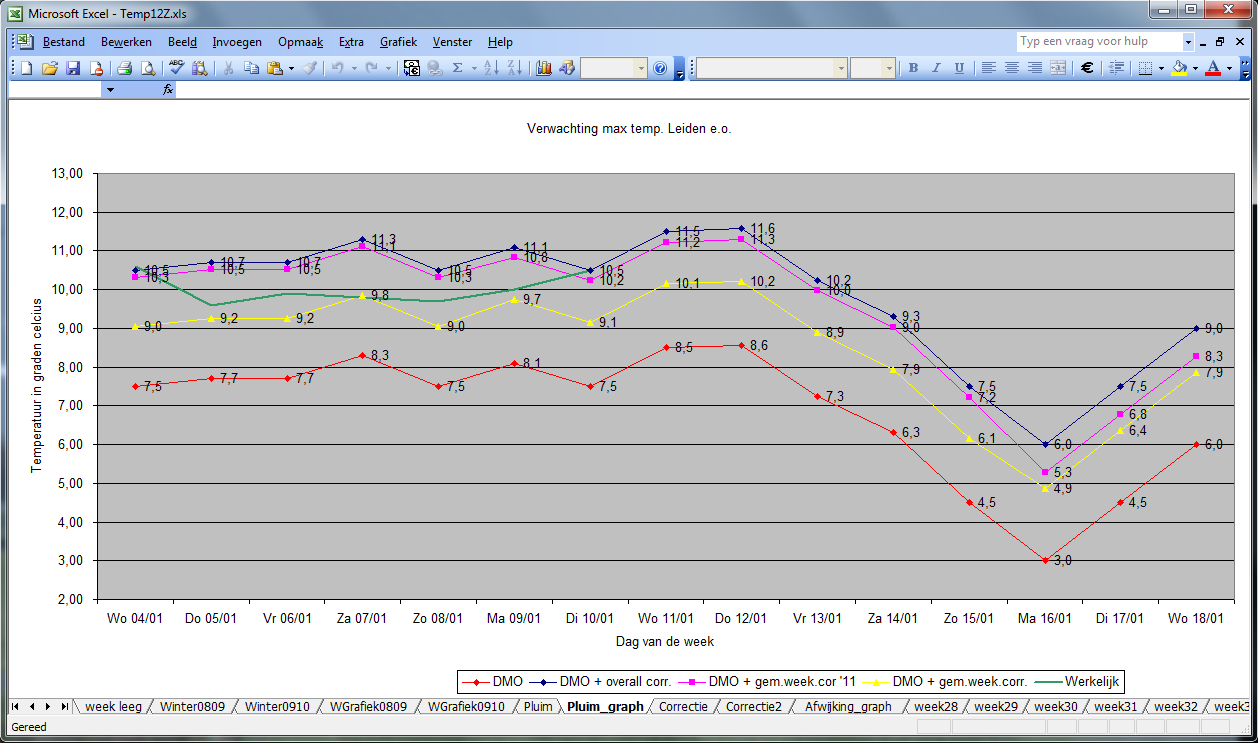The image size is (1258, 743).
Task: Open the Fill Color palette arrow
Action: [x=1195, y=68]
